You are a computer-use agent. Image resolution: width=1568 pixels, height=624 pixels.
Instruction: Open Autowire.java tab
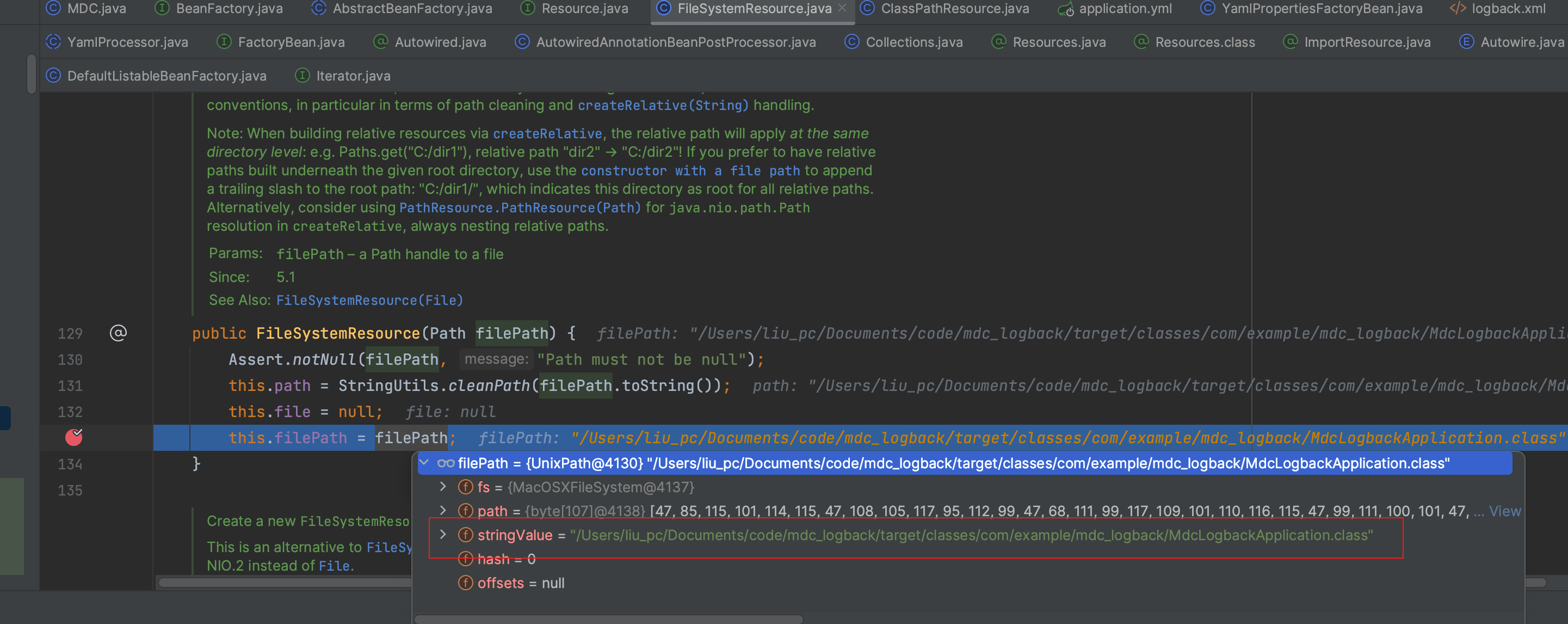(x=1511, y=42)
